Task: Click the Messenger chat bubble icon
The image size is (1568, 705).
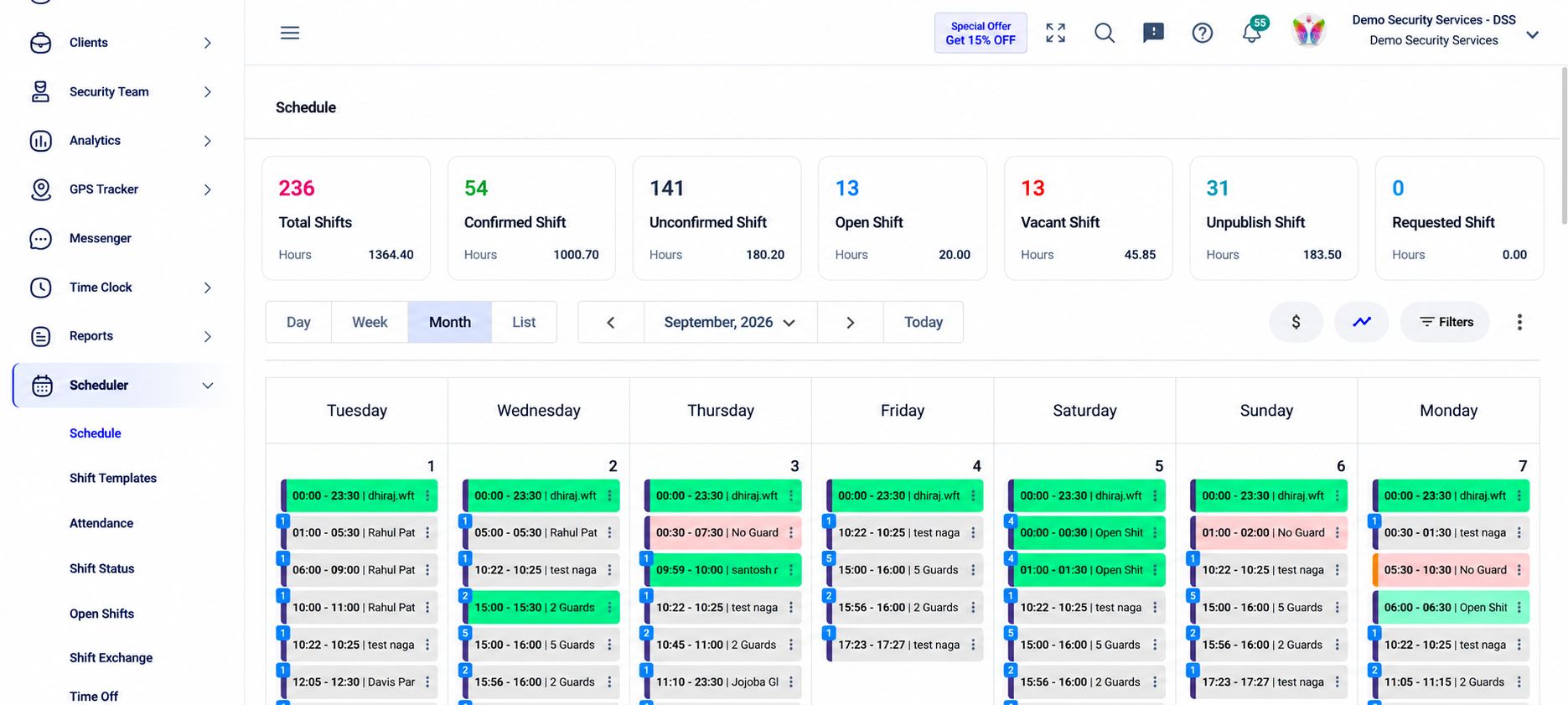Action: [x=40, y=239]
